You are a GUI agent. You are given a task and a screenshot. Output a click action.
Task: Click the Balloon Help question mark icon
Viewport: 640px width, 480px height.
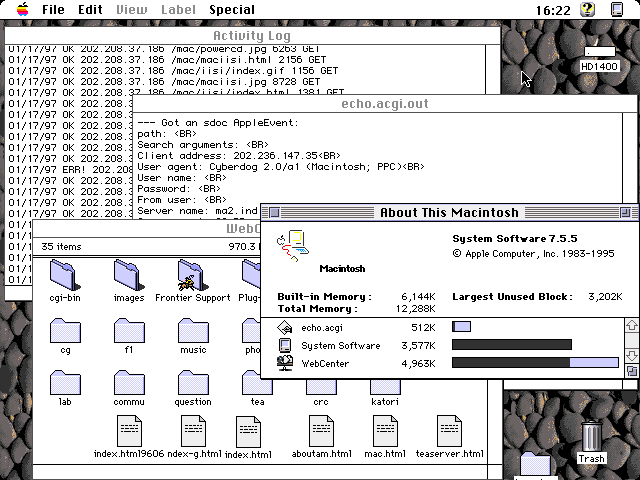point(587,9)
